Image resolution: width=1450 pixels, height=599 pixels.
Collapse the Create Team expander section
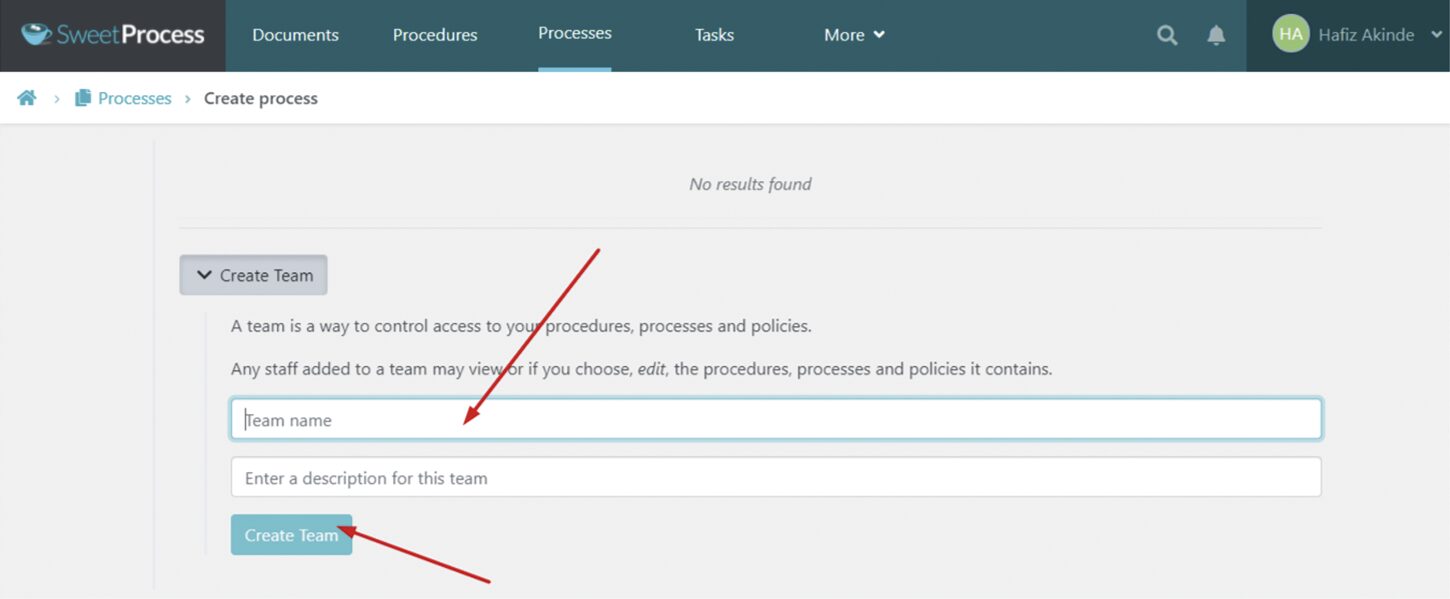[253, 275]
